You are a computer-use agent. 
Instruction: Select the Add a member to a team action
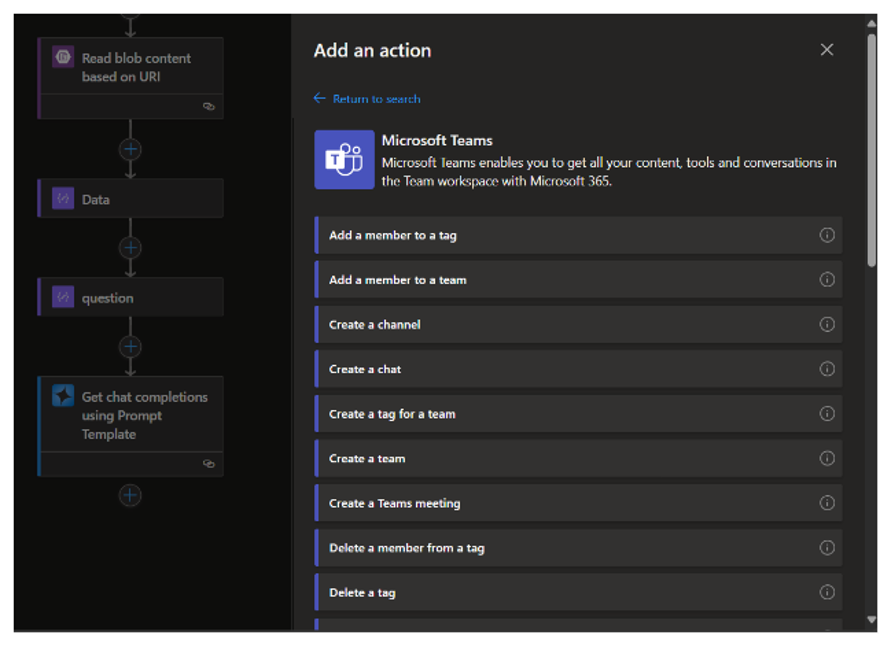point(578,280)
